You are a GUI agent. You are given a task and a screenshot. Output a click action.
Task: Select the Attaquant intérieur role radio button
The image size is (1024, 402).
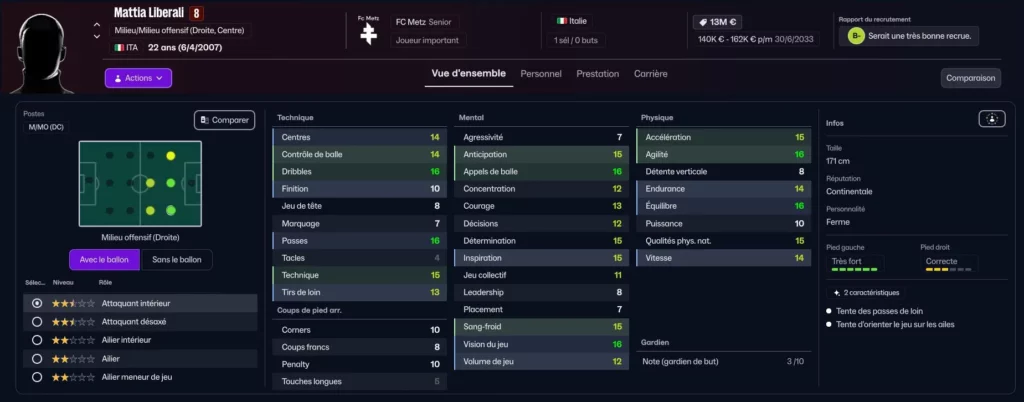click(x=37, y=302)
